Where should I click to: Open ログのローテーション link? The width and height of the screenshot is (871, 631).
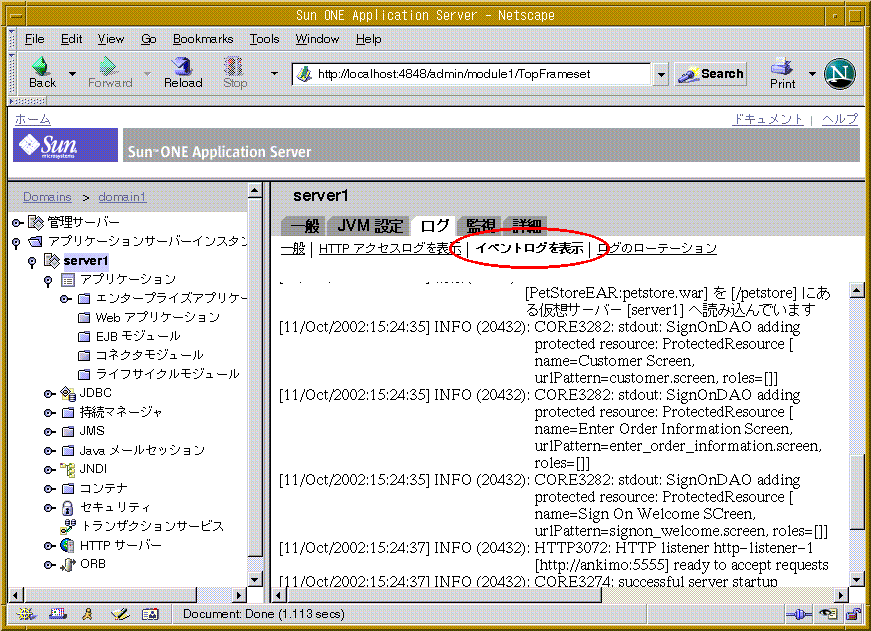point(657,248)
